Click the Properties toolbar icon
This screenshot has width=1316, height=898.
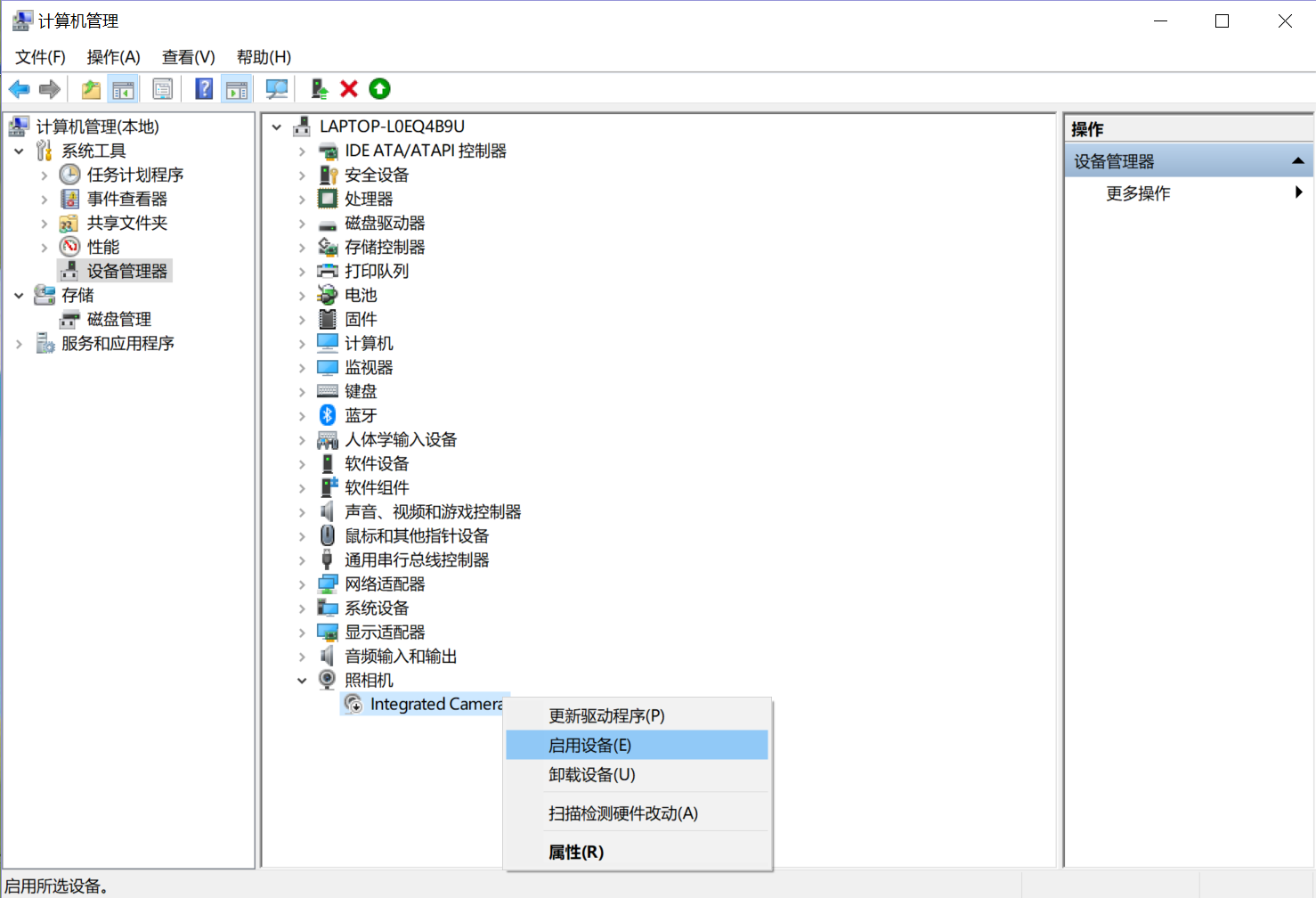[163, 88]
